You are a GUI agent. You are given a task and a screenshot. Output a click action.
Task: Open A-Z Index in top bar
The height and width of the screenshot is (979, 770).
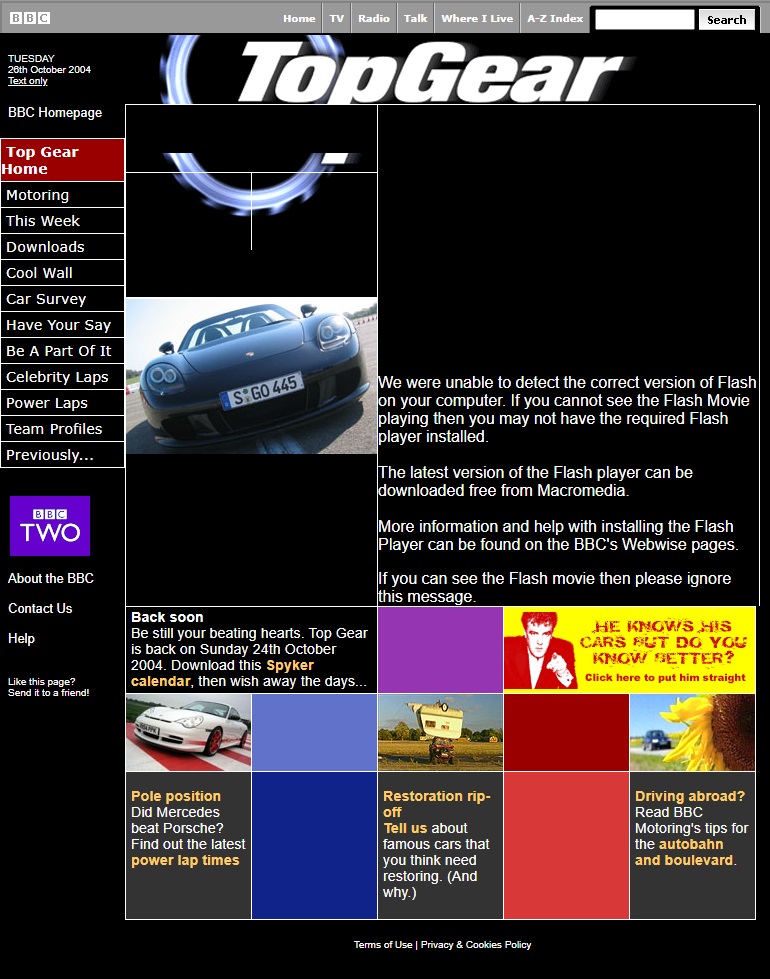(x=555, y=18)
